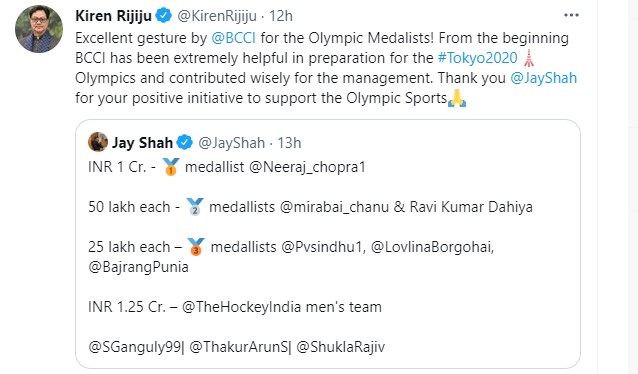
Task: Open the @KirenRijiju handle link
Action: point(217,16)
